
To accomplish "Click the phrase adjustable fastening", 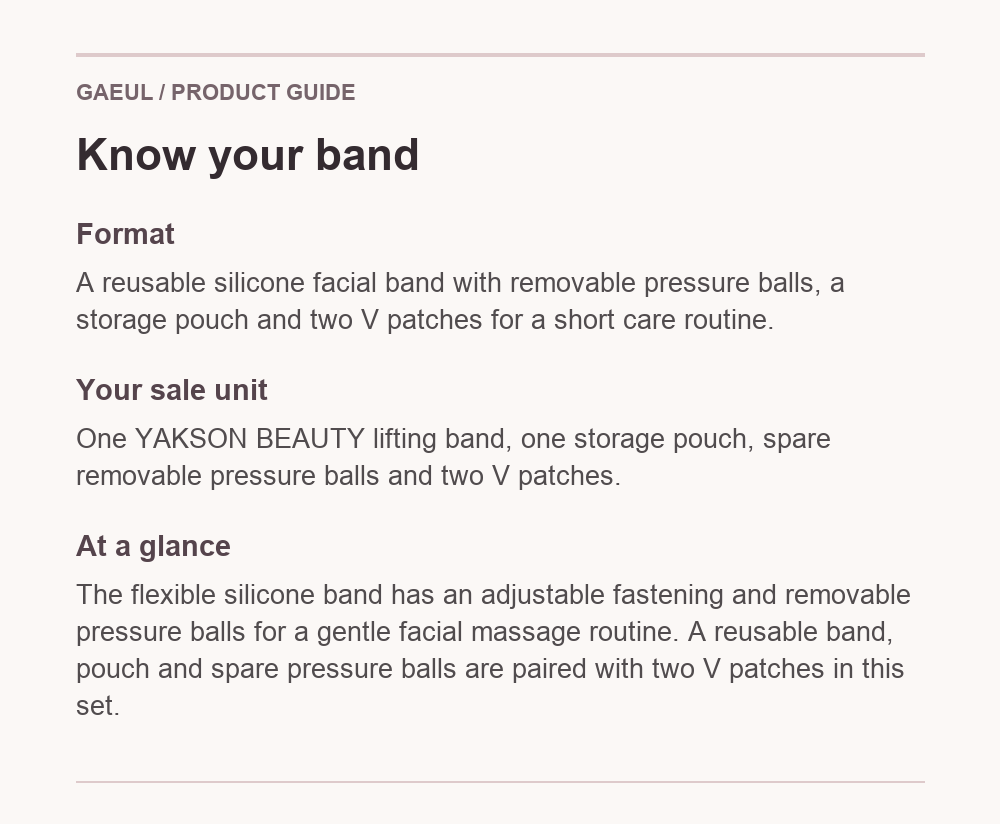I will pos(602,594).
